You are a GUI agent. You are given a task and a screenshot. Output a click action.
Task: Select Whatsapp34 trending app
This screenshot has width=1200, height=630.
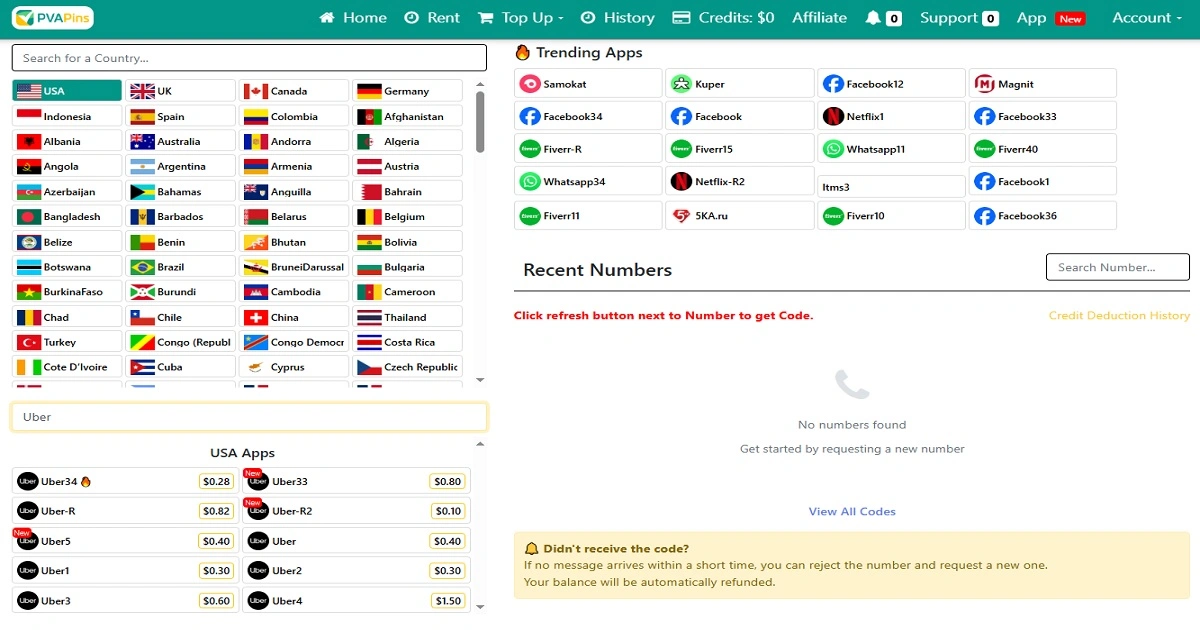coord(588,182)
